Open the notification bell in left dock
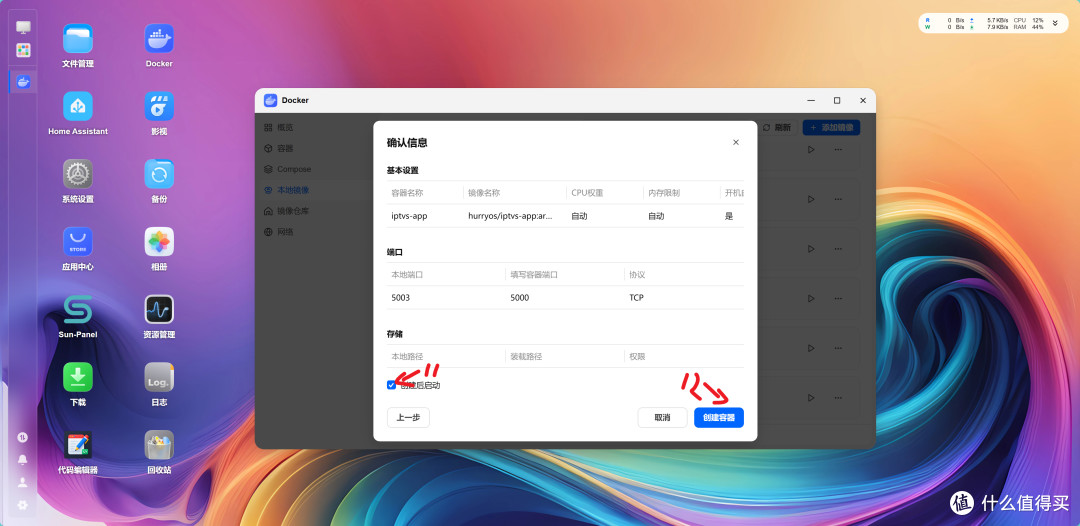 pos(23,459)
